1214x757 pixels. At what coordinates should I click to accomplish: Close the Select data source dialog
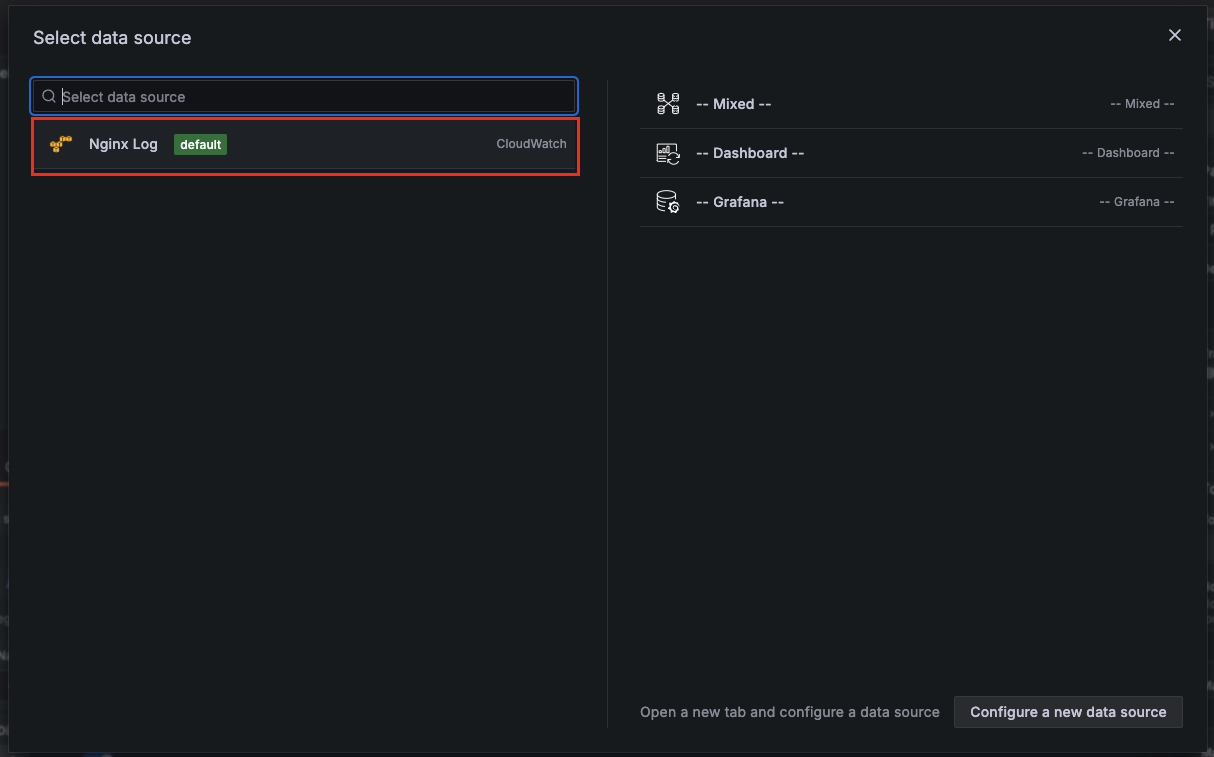click(1175, 35)
